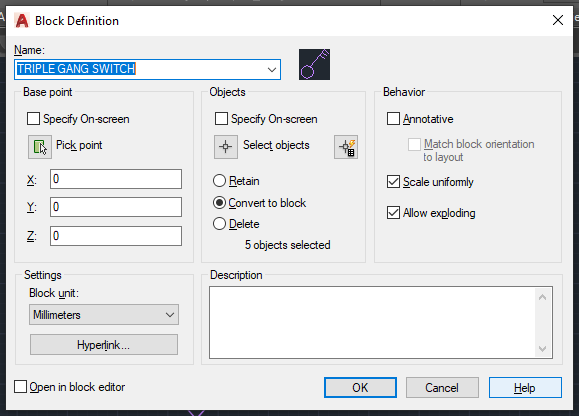Close the Block Definition dialog
This screenshot has height=416, width=579.
(558, 20)
